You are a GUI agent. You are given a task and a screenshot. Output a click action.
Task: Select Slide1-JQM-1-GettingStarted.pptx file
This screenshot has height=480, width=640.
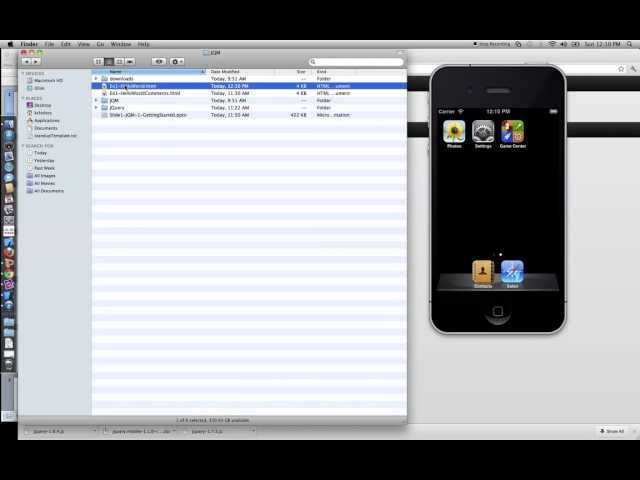coord(249,115)
